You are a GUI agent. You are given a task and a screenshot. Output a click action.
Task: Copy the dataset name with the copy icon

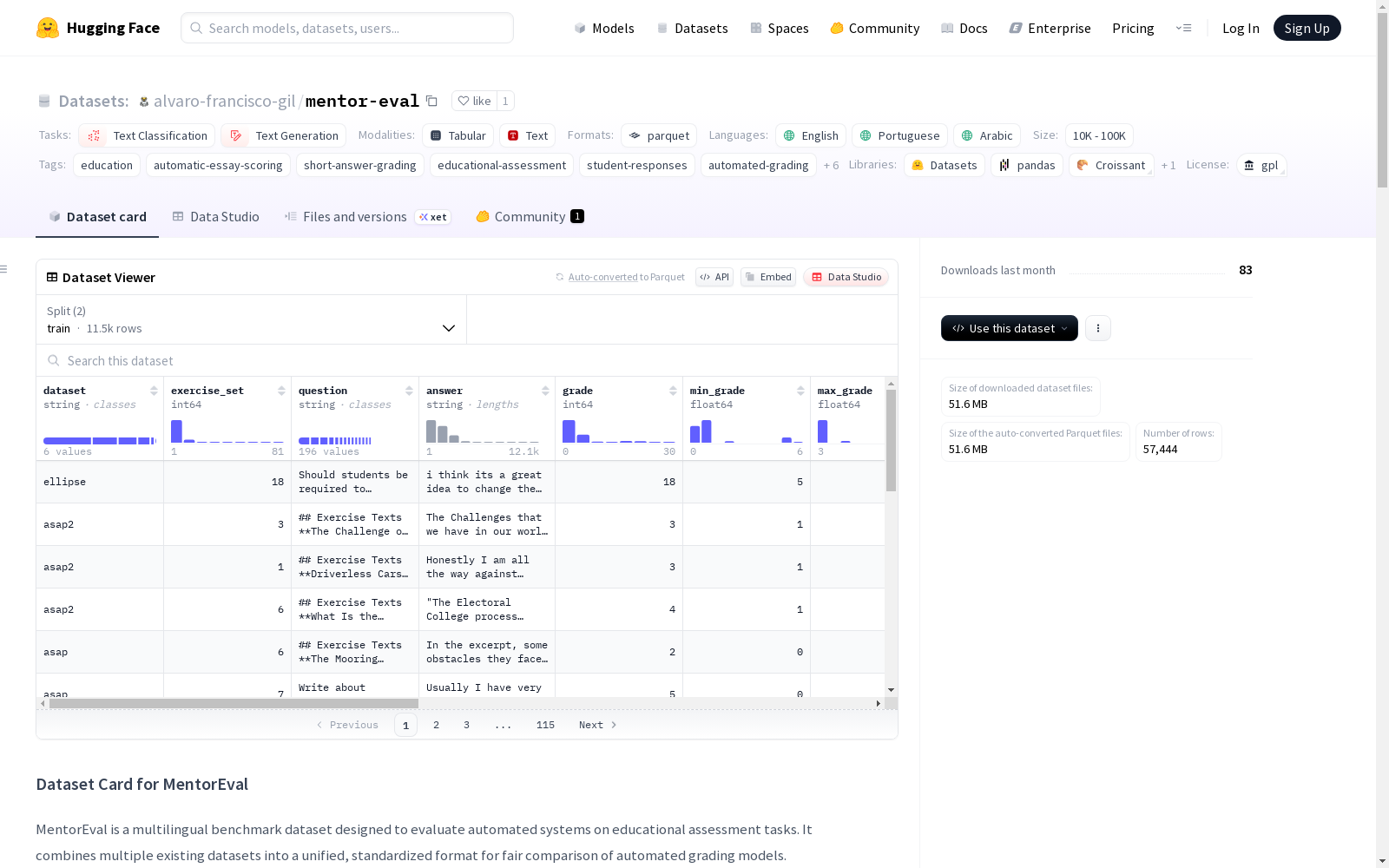point(431,101)
